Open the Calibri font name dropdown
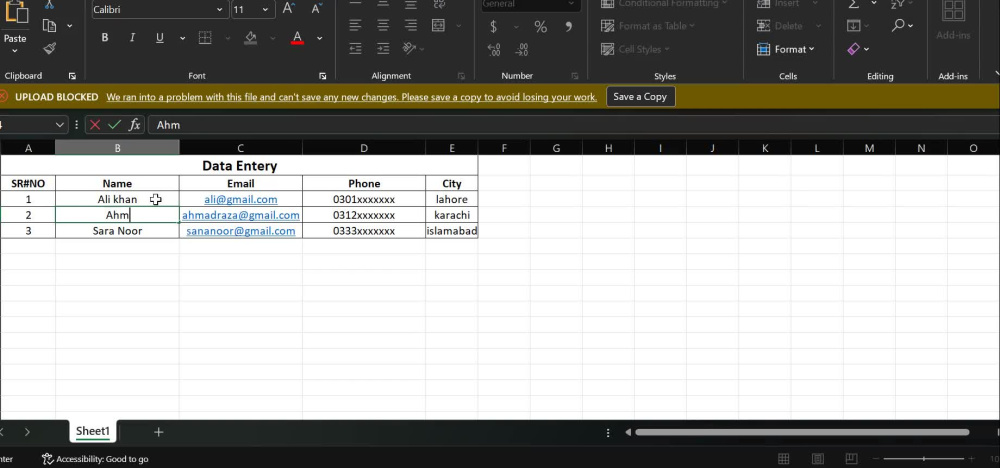Viewport: 1000px width, 468px height. tap(220, 10)
